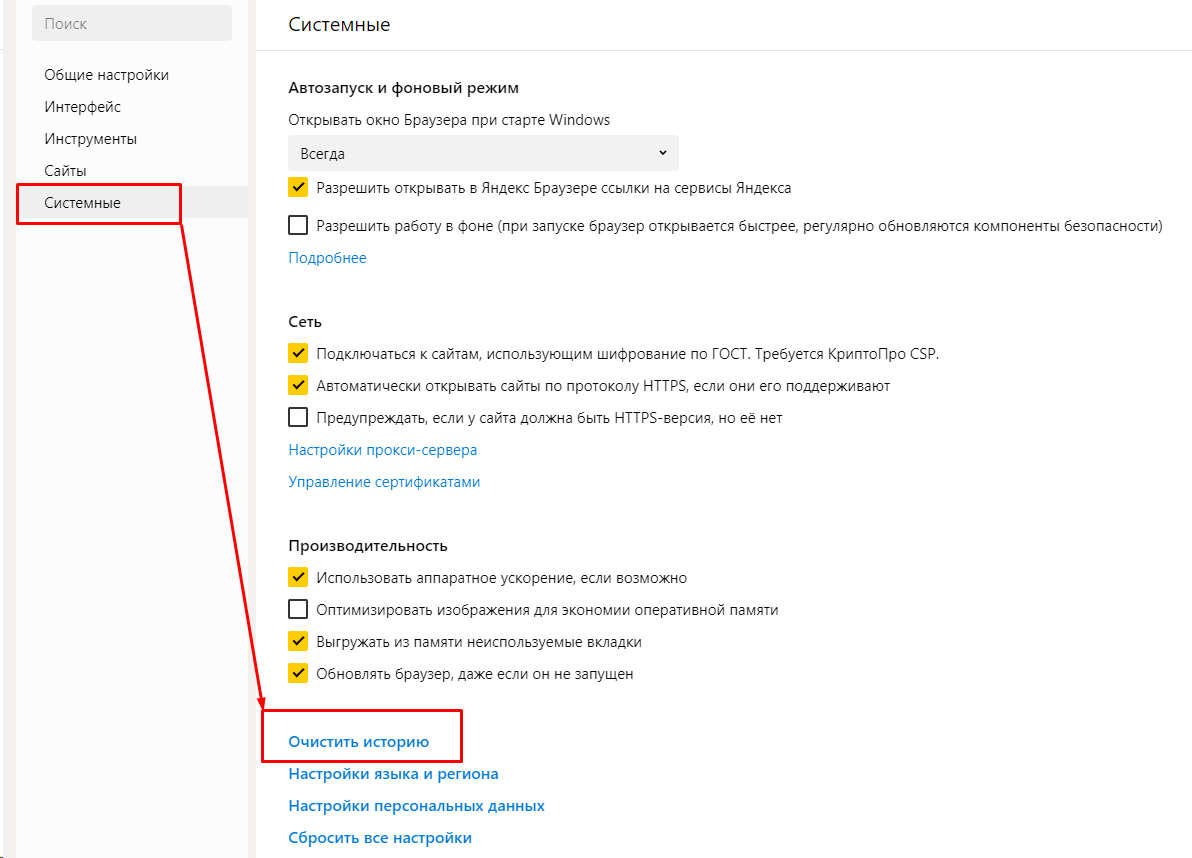Image resolution: width=1192 pixels, height=858 pixels.
Task: Uncheck unloading unused tabs from memory
Action: tap(298, 641)
